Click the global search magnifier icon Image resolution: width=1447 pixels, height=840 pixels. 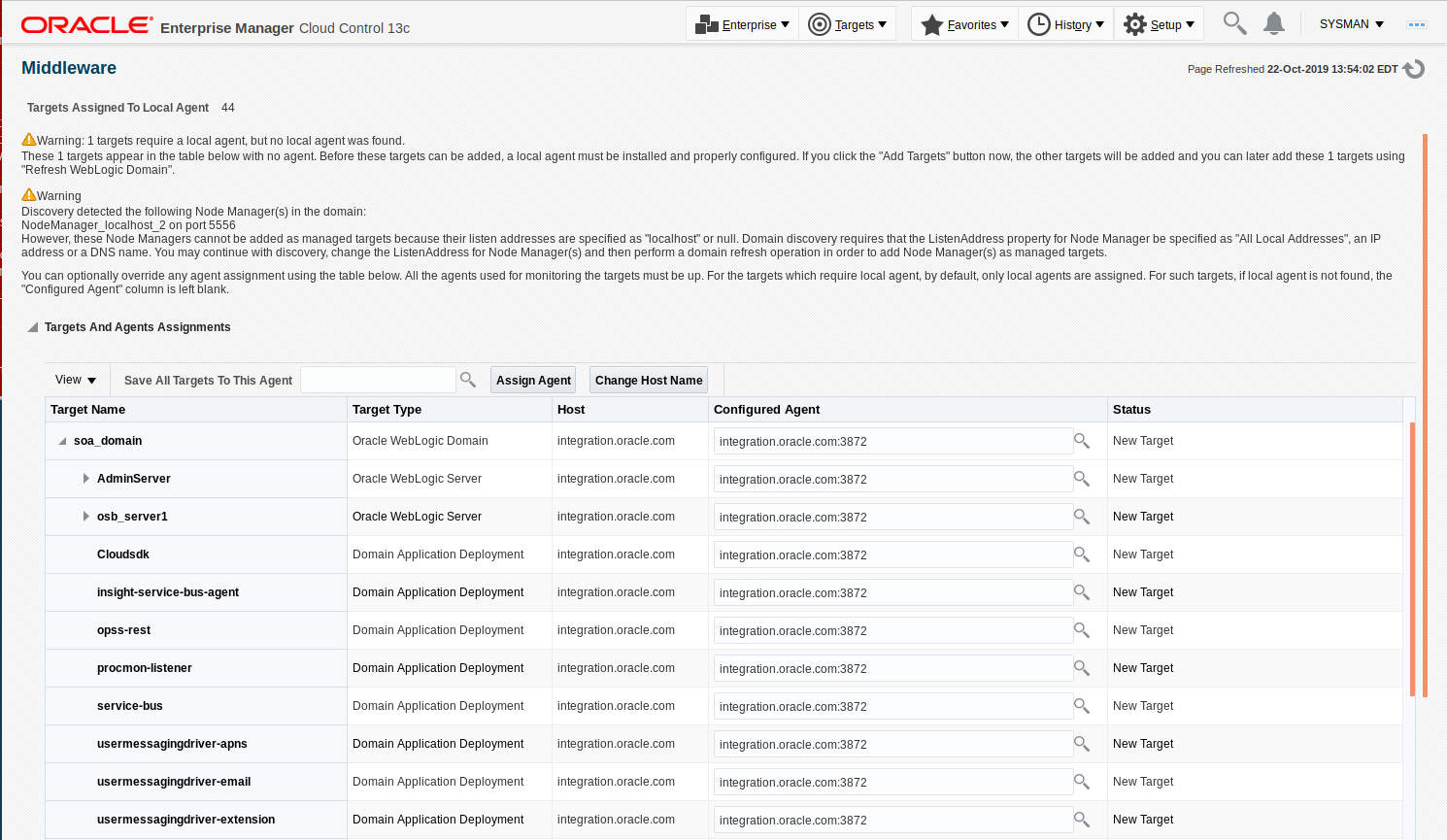[x=1234, y=23]
